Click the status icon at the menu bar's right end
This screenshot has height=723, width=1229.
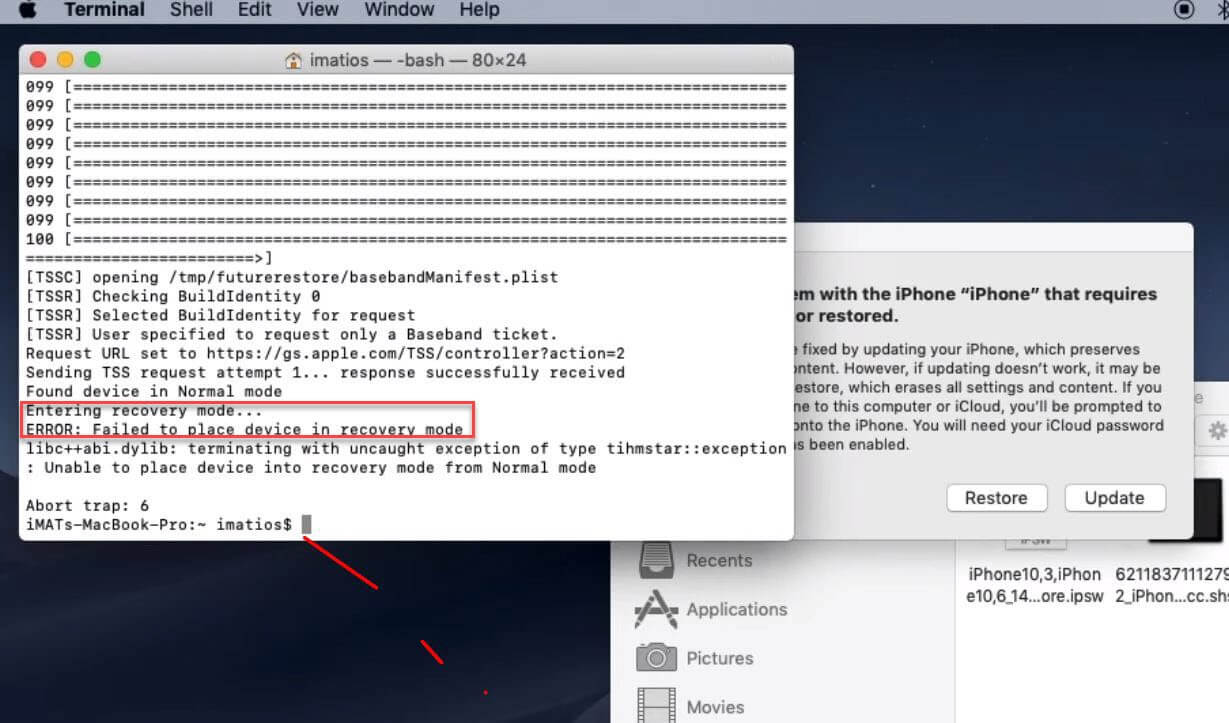click(x=1184, y=10)
